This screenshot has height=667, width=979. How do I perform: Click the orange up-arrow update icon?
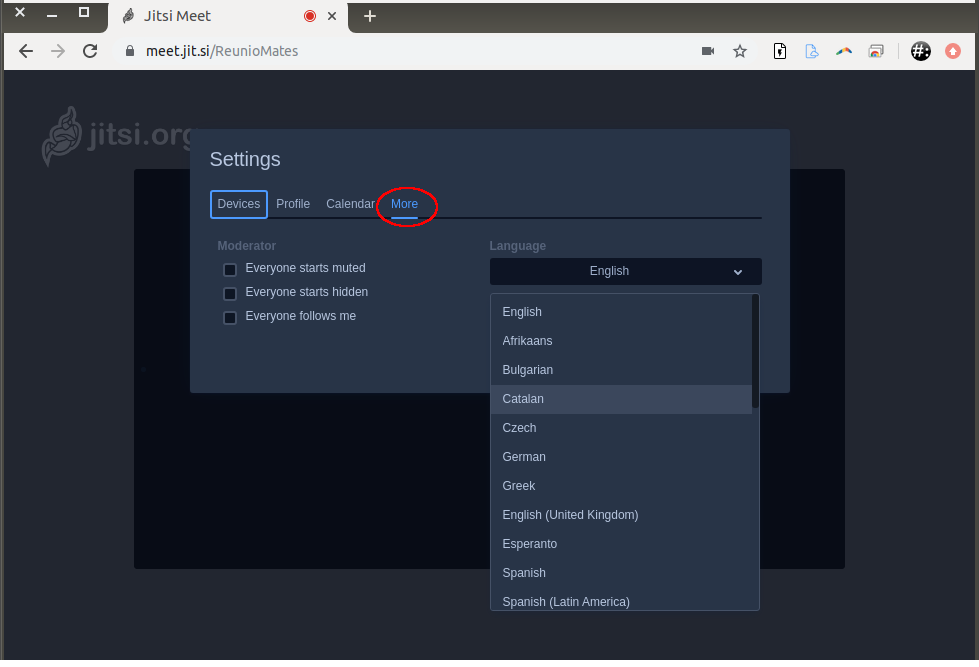pos(953,51)
